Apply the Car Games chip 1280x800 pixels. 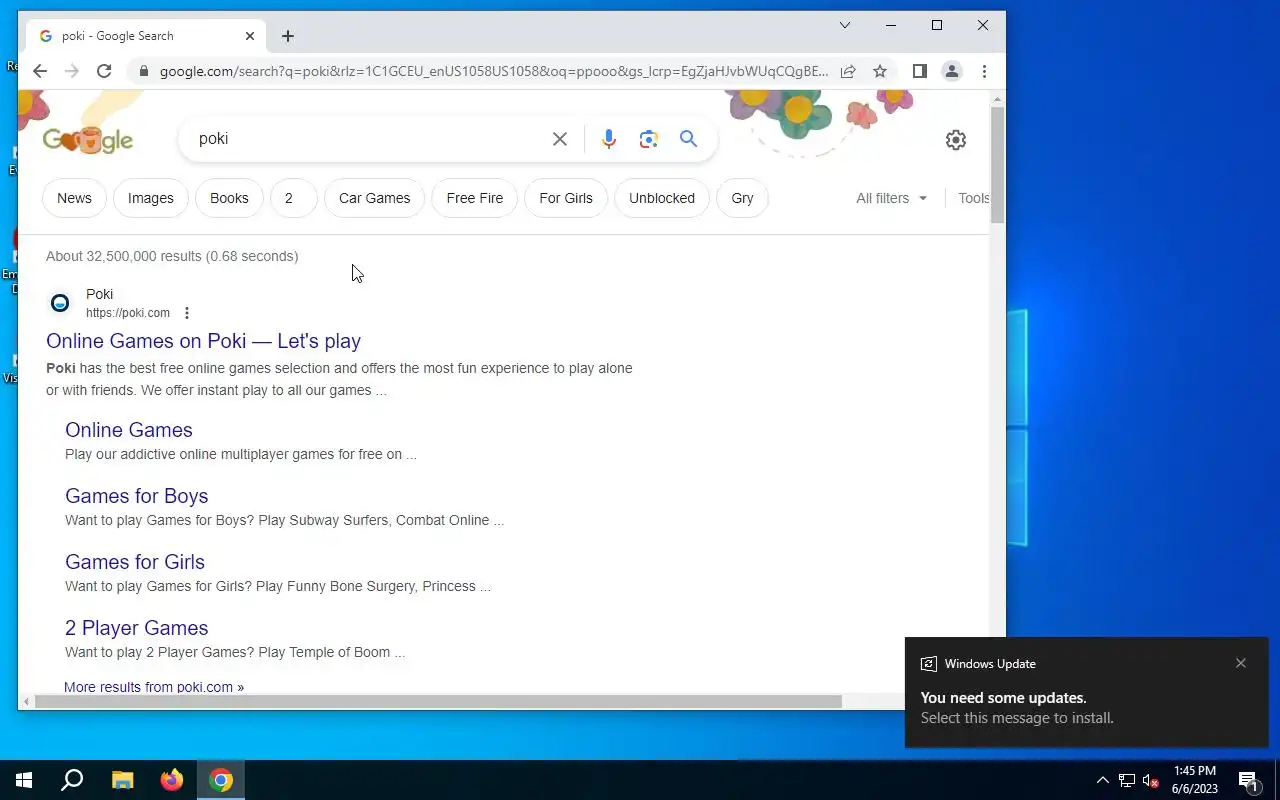pos(374,198)
